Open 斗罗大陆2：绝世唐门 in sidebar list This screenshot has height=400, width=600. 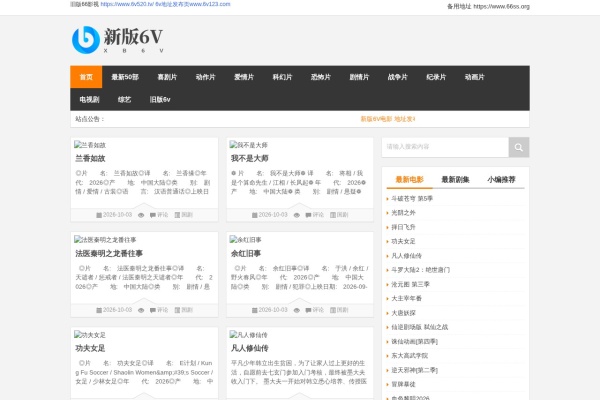coord(421,270)
